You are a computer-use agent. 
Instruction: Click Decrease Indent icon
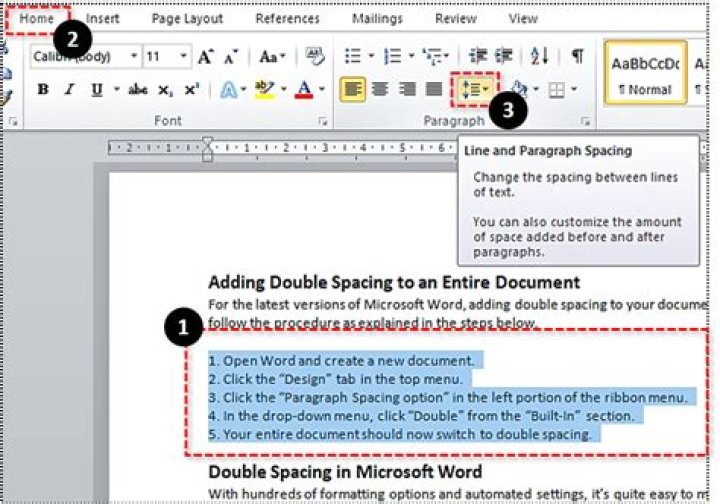tap(478, 56)
